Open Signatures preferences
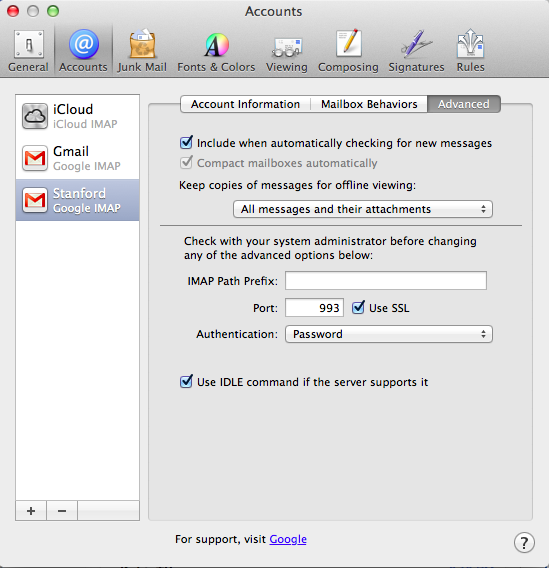 [416, 51]
